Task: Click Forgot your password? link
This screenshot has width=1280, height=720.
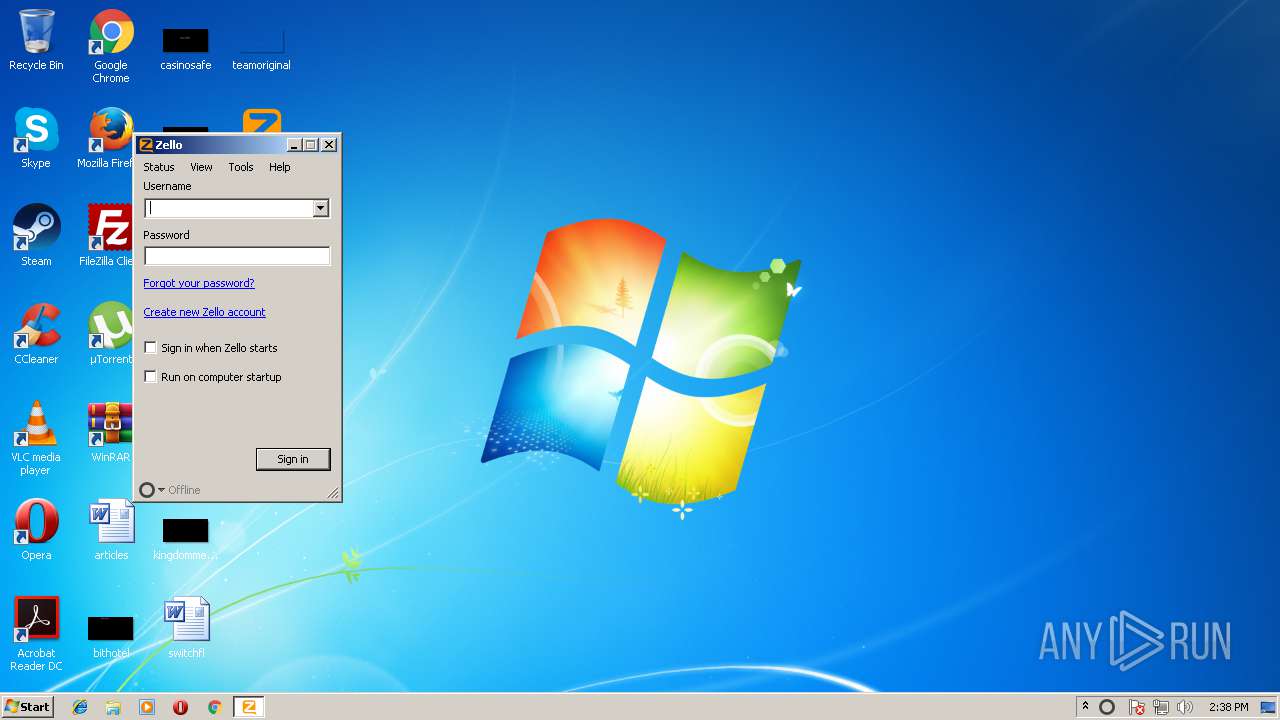Action: point(199,283)
